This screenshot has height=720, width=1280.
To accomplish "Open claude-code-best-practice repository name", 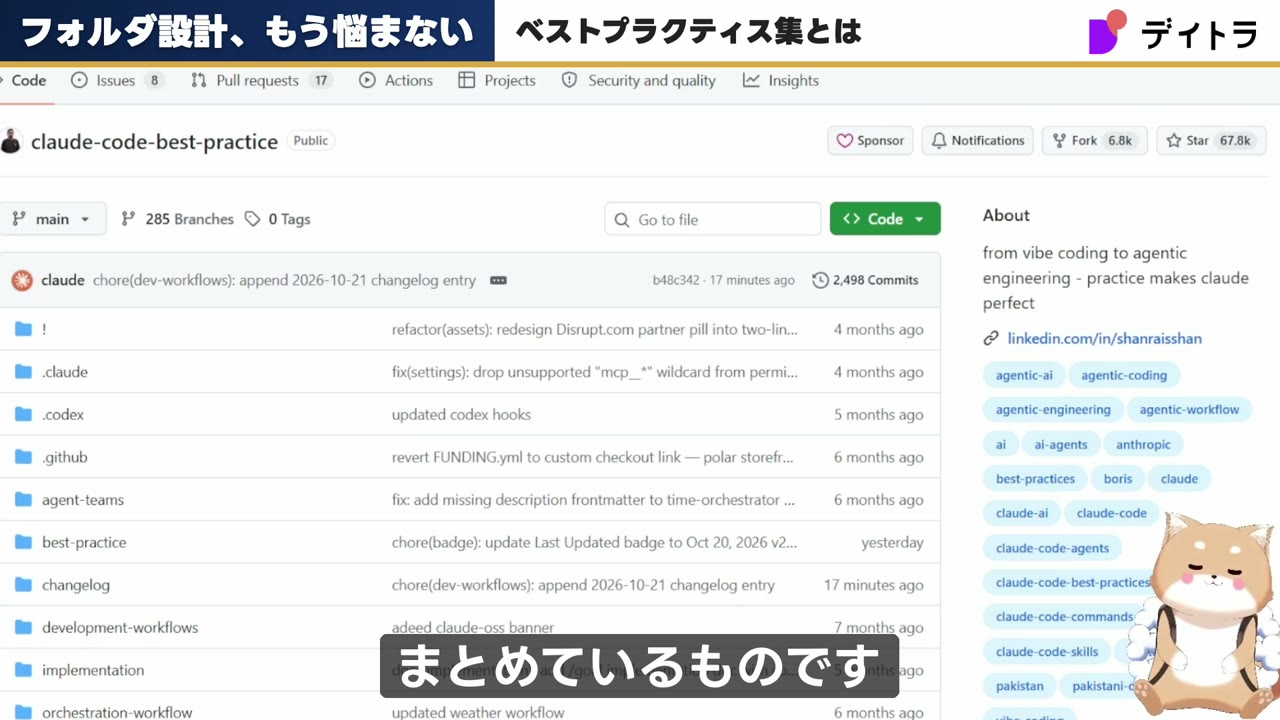I will point(154,141).
